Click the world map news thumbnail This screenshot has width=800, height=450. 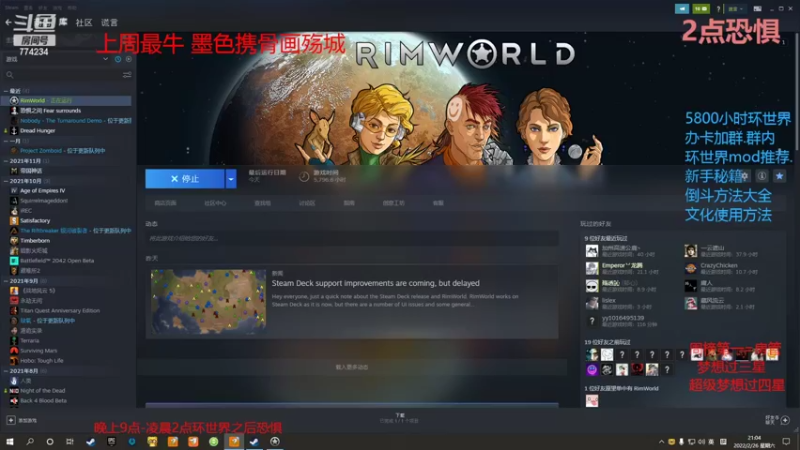(208, 302)
